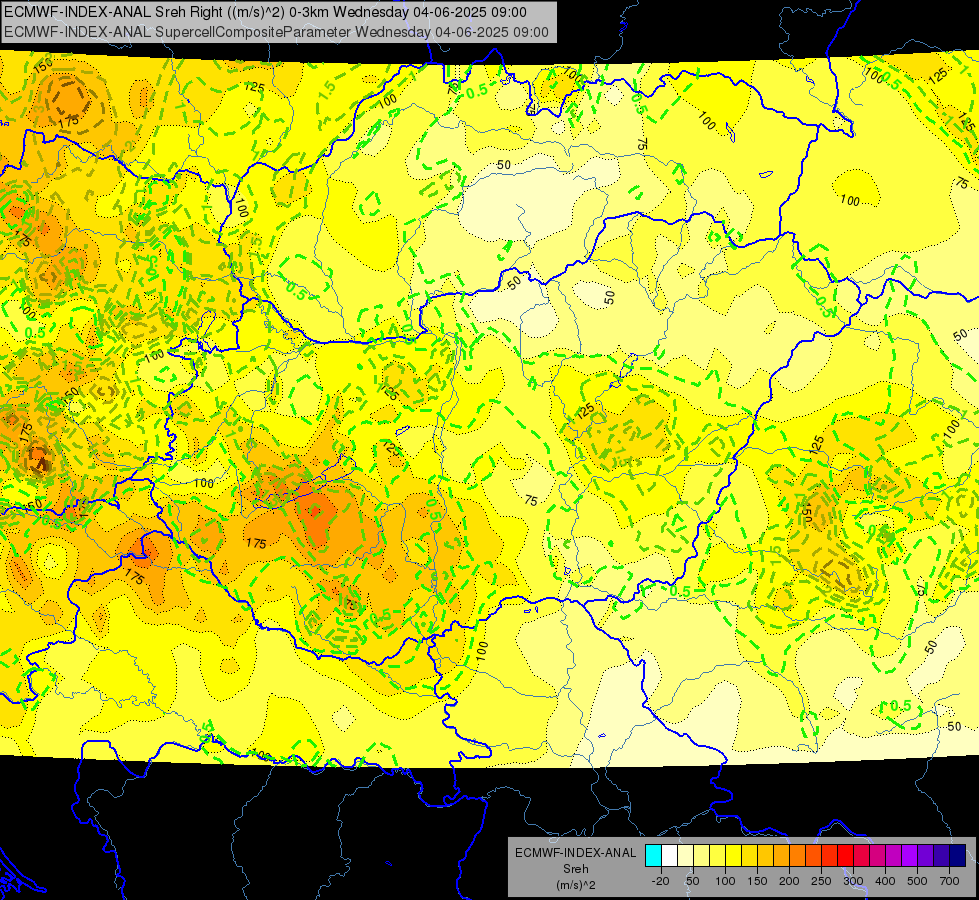Click the '250' value on legend scale
The width and height of the screenshot is (979, 900).
[x=821, y=881]
